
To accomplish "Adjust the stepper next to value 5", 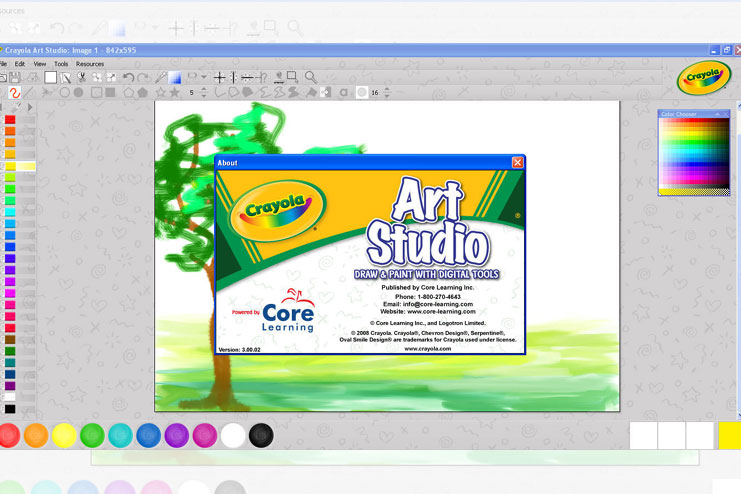I will [204, 93].
